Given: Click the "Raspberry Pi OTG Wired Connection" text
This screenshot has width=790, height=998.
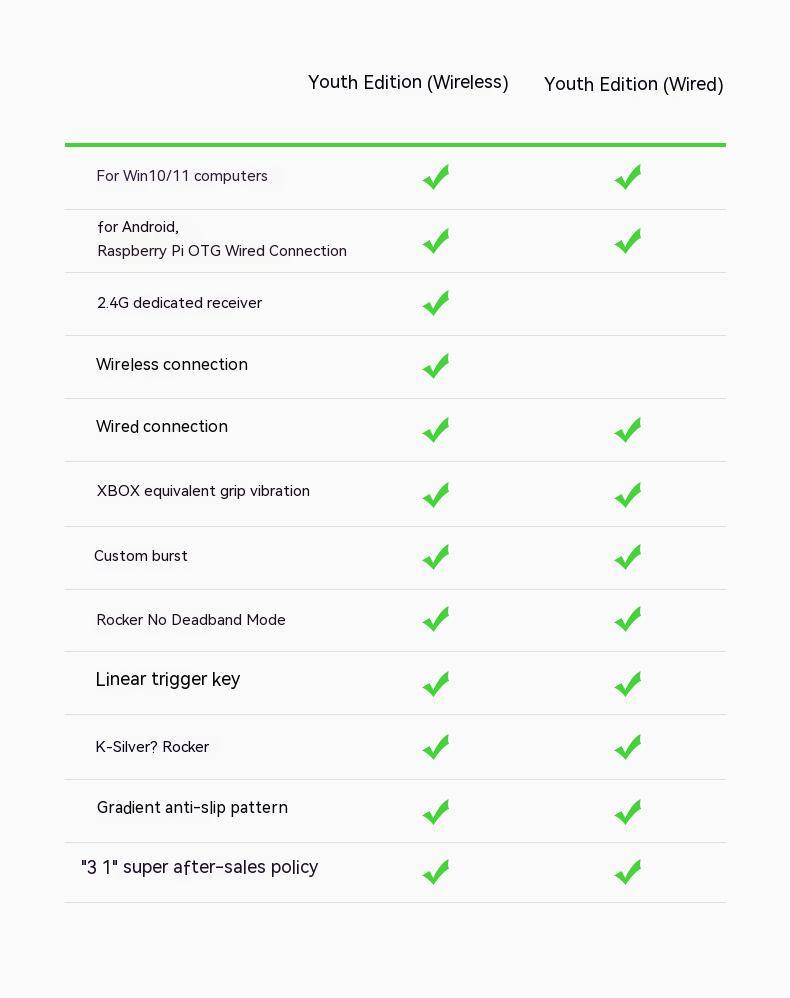Looking at the screenshot, I should click(222, 251).
